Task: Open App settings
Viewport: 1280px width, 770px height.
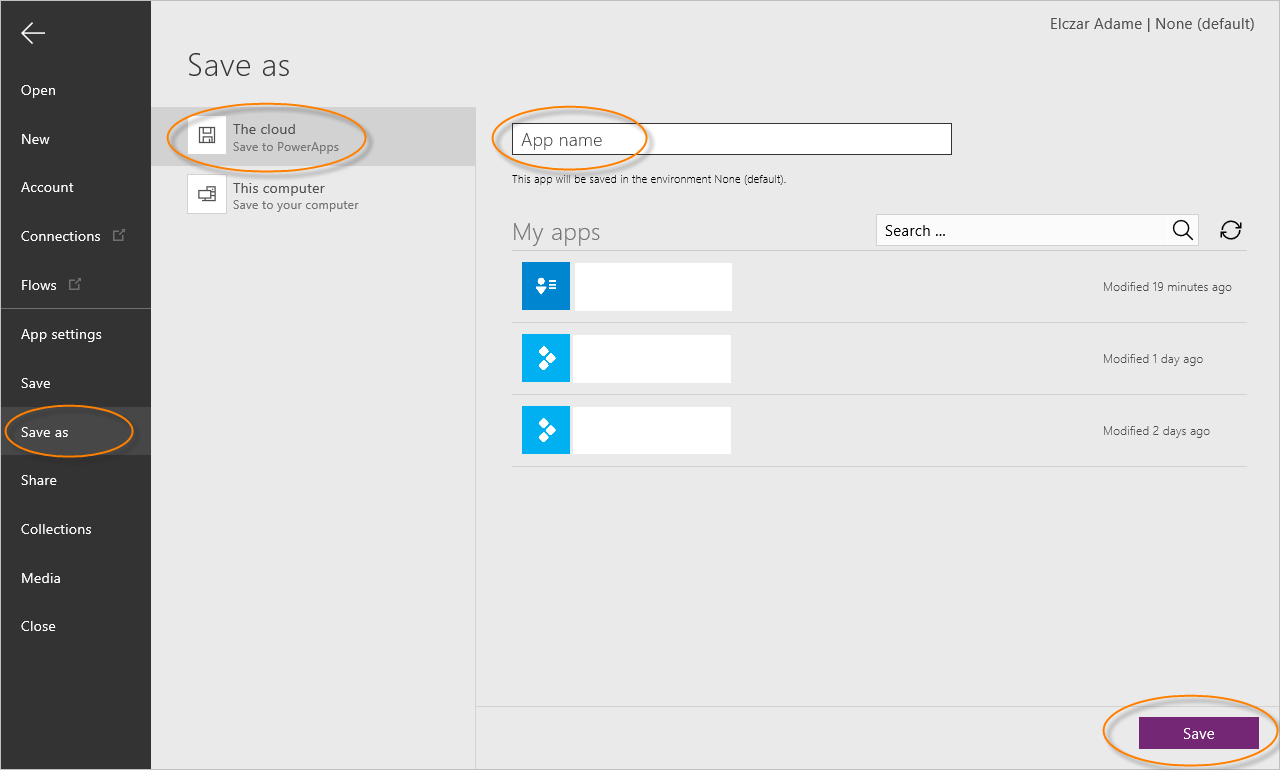Action: [61, 334]
